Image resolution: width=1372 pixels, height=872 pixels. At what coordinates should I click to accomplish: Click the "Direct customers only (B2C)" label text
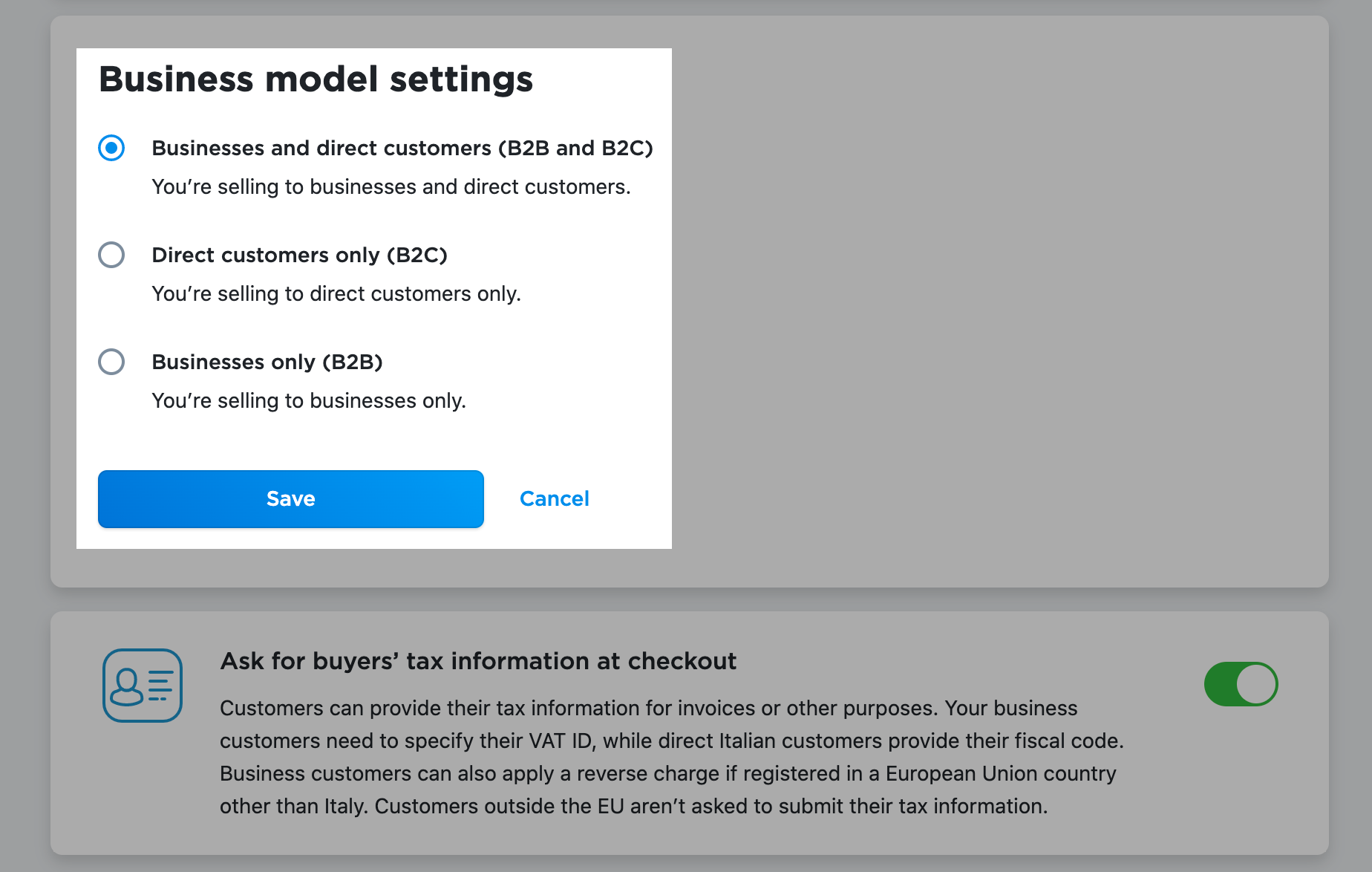tap(300, 255)
